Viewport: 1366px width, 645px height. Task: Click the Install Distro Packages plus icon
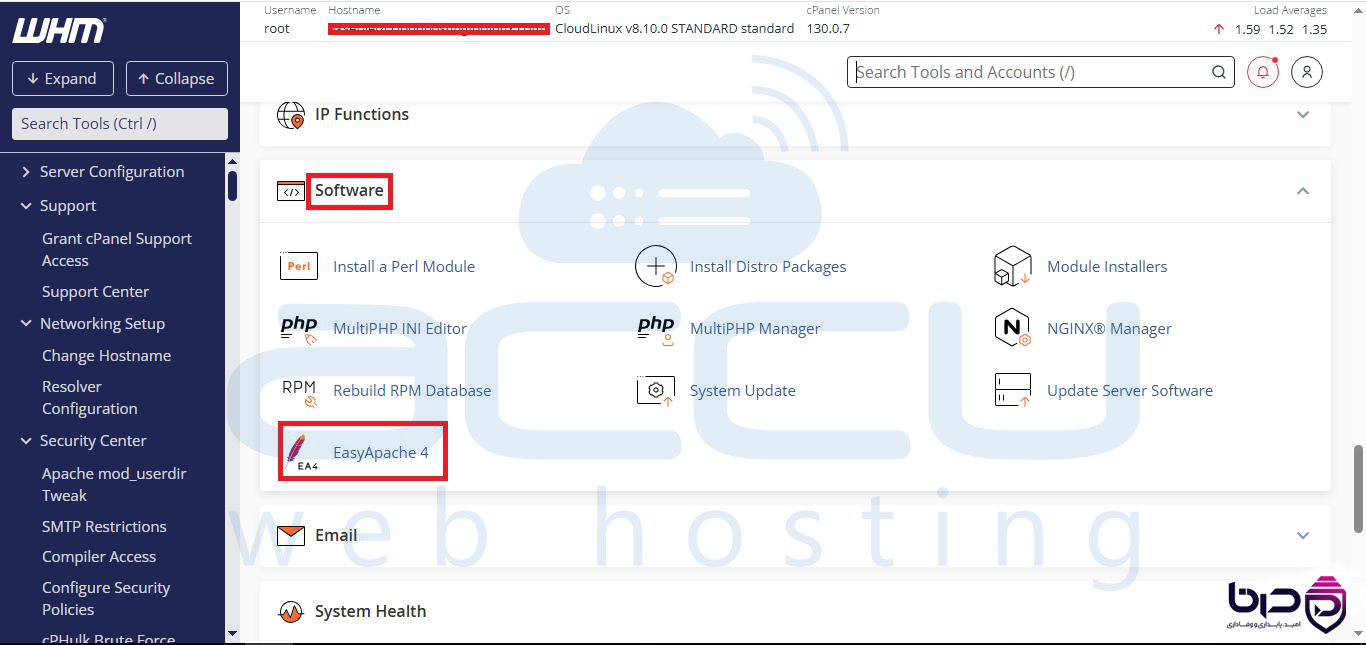point(656,266)
